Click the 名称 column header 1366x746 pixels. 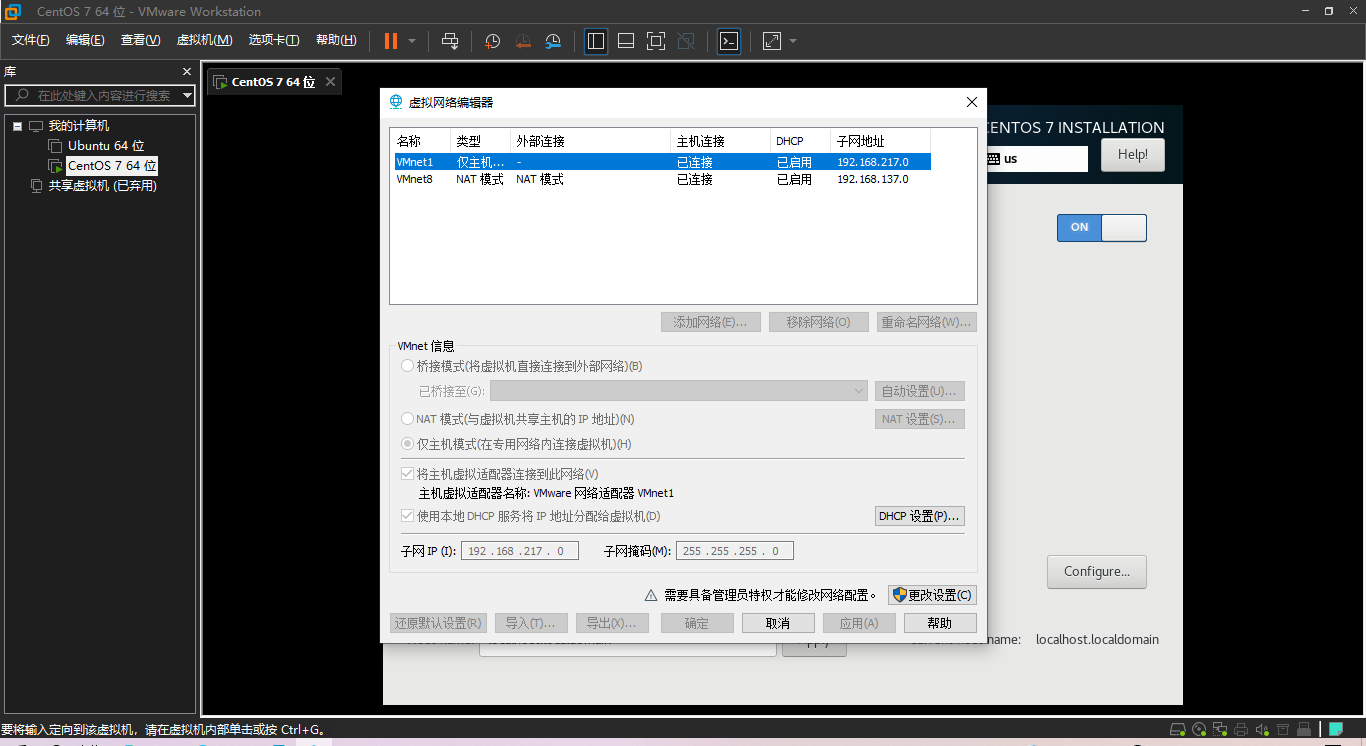(x=420, y=141)
